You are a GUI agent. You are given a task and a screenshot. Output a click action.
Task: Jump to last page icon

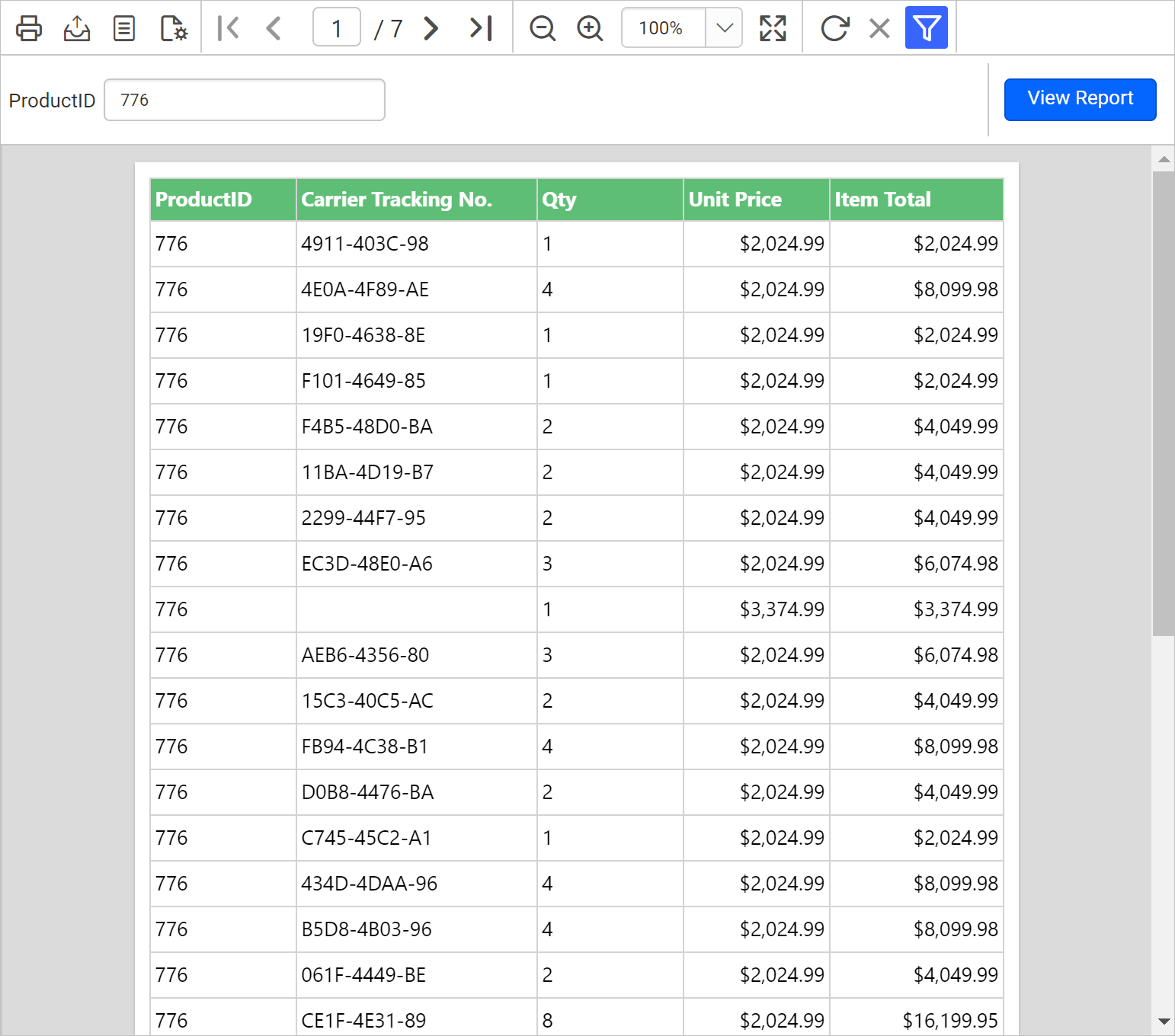click(481, 28)
